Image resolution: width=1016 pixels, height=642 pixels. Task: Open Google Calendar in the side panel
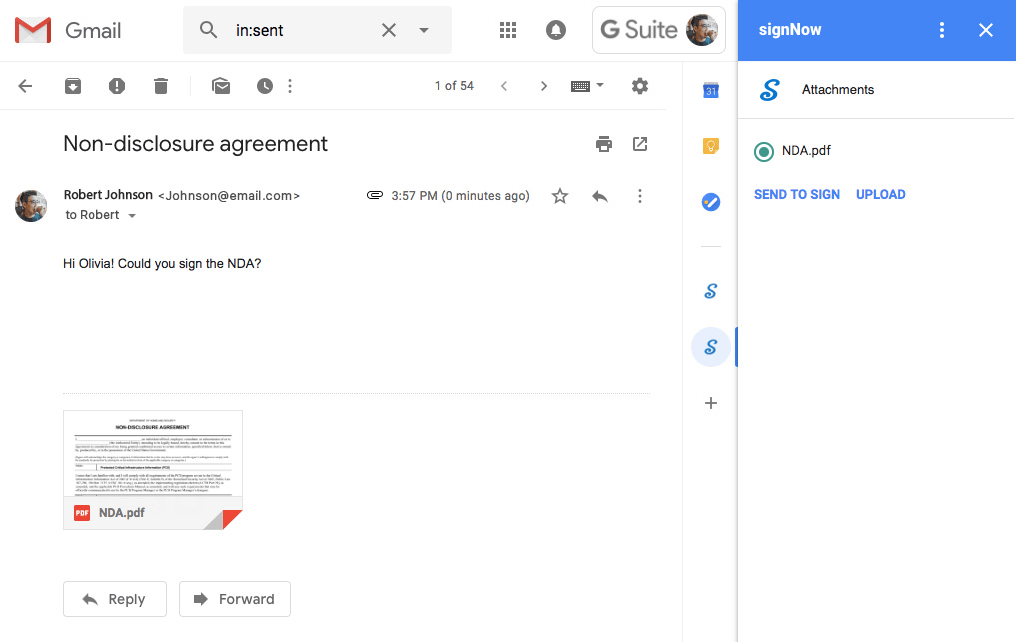(711, 90)
